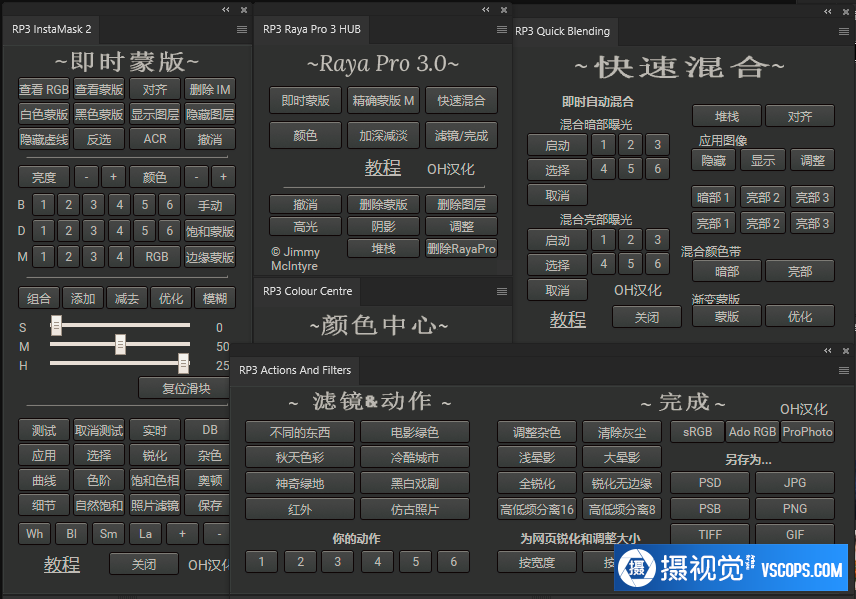Viewport: 856px width, 599px height.
Task: Click the 关闭 button in Quick Blending
Action: point(647,317)
